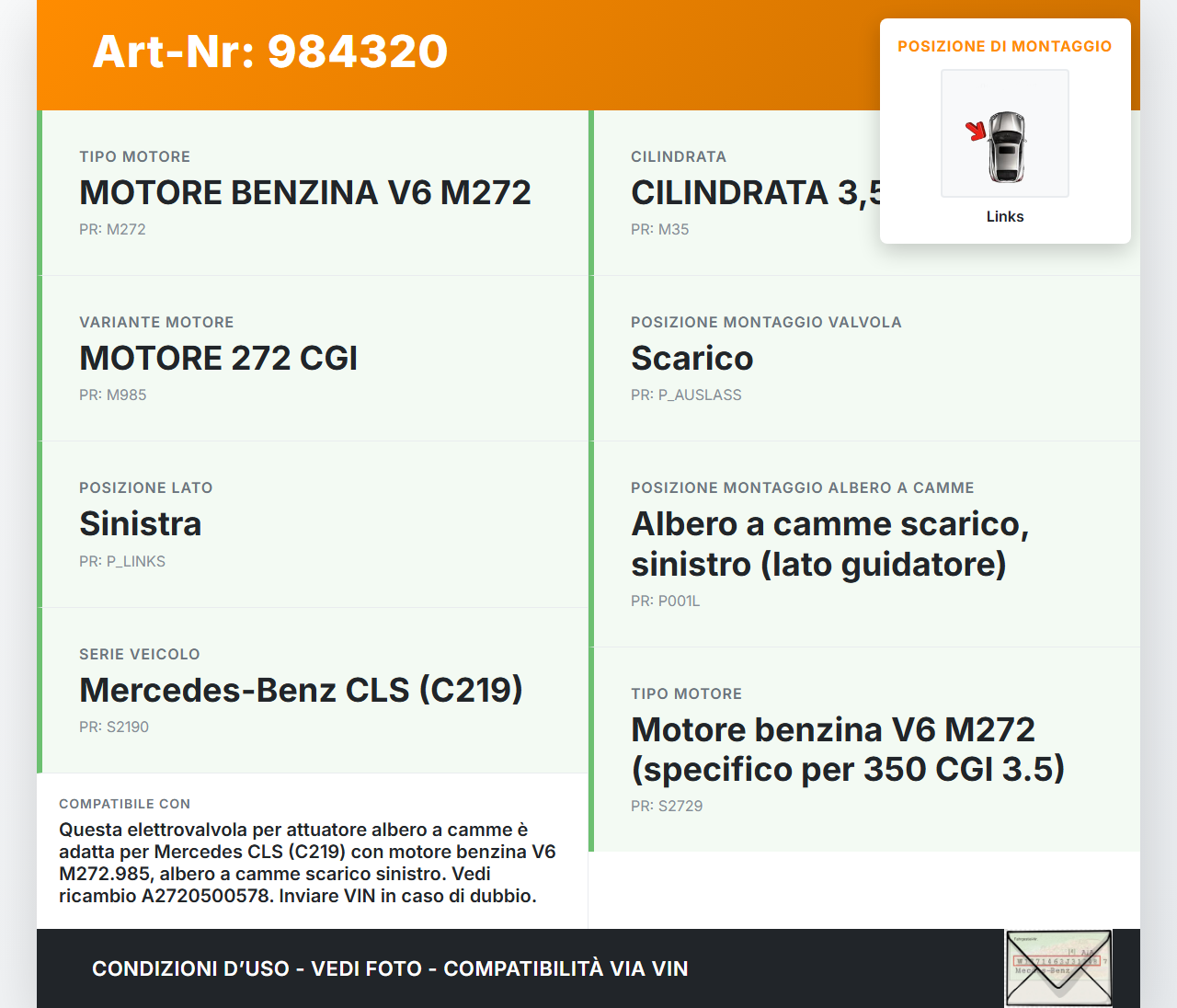This screenshot has height=1008, width=1177.
Task: Click the 'PR: P001L' camshaft code
Action: [665, 601]
